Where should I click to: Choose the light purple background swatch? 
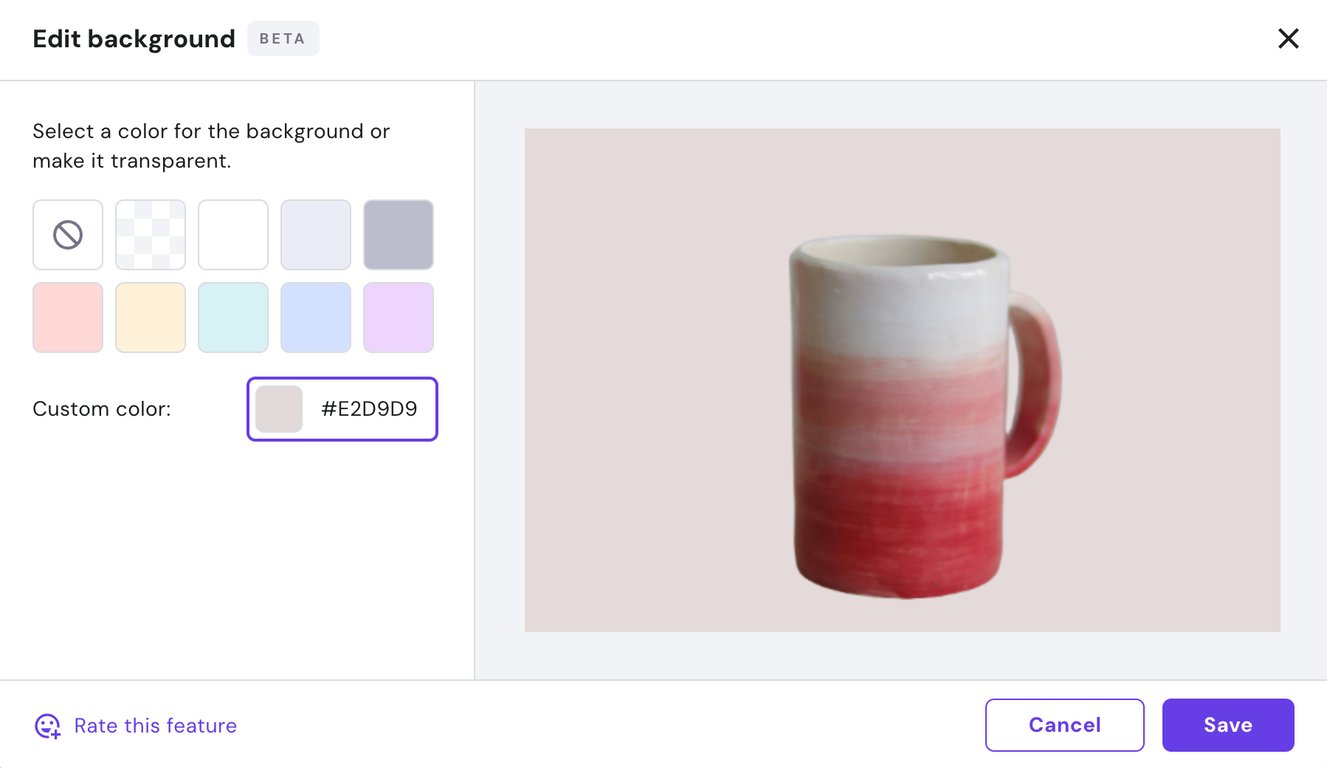(398, 318)
